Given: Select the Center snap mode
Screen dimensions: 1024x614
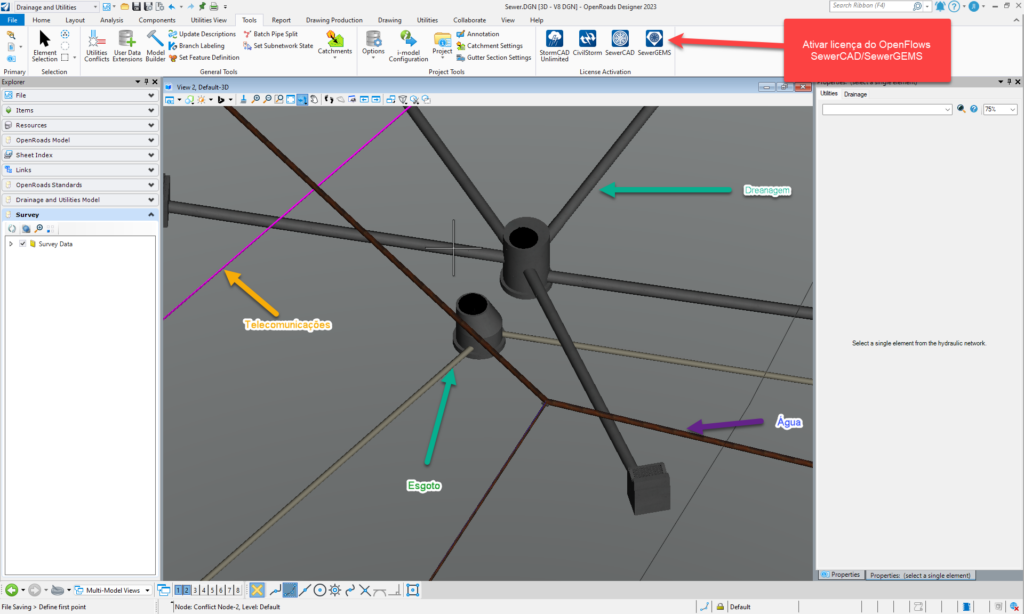Looking at the screenshot, I should pos(319,590).
